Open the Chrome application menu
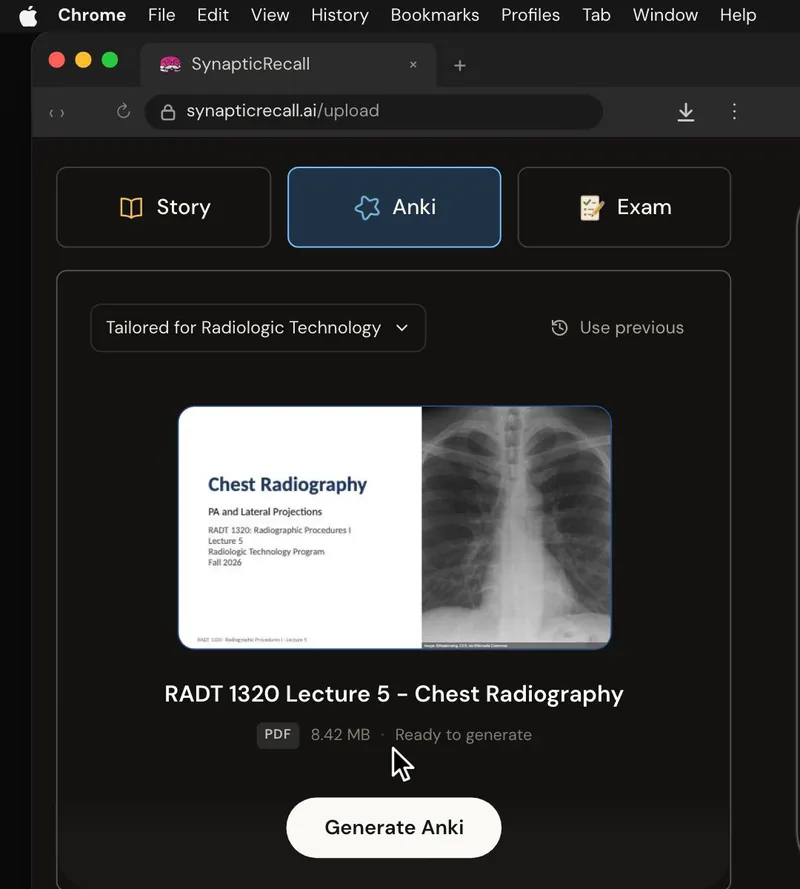Screen dimensions: 800x889 92,15
